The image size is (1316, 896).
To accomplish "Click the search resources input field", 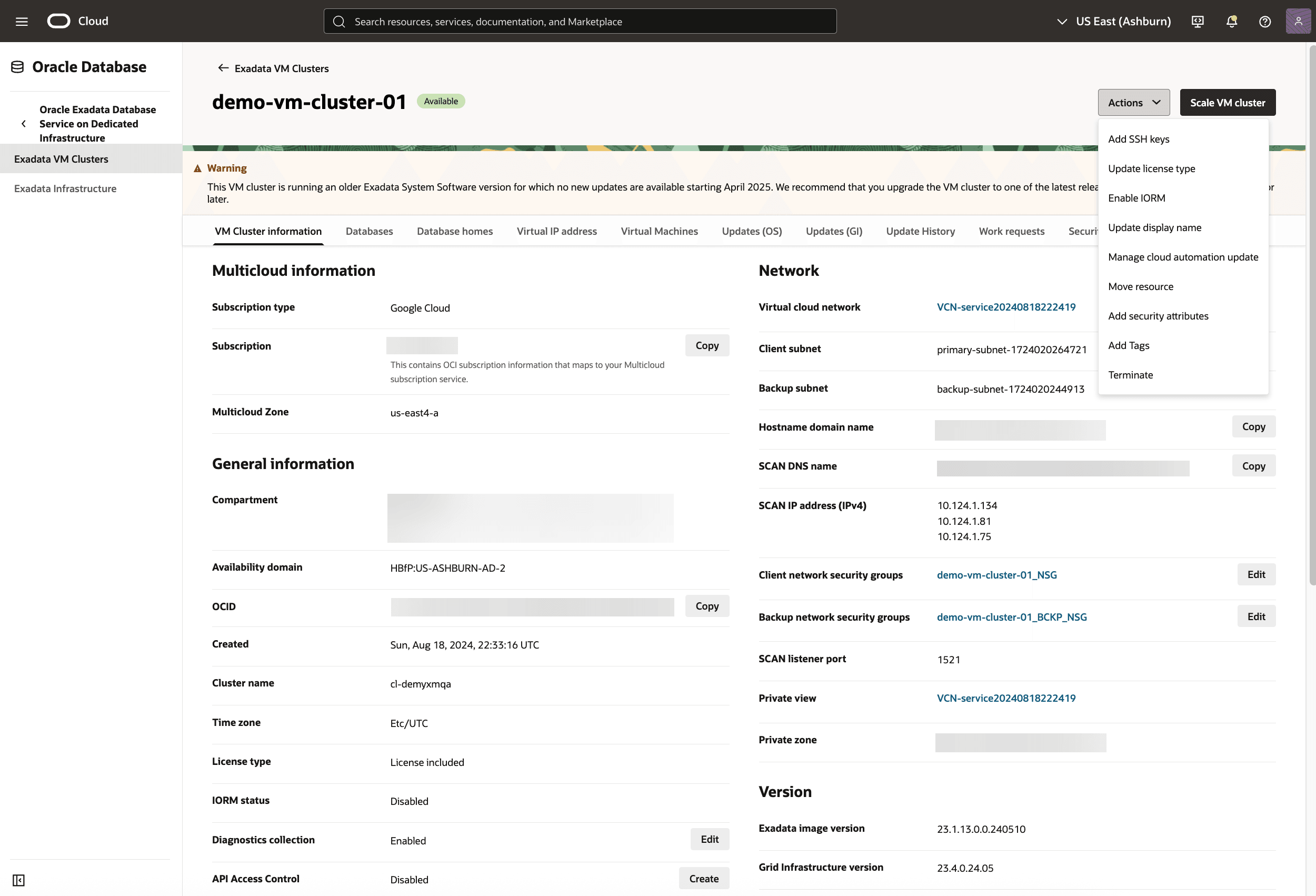I will pyautogui.click(x=580, y=21).
